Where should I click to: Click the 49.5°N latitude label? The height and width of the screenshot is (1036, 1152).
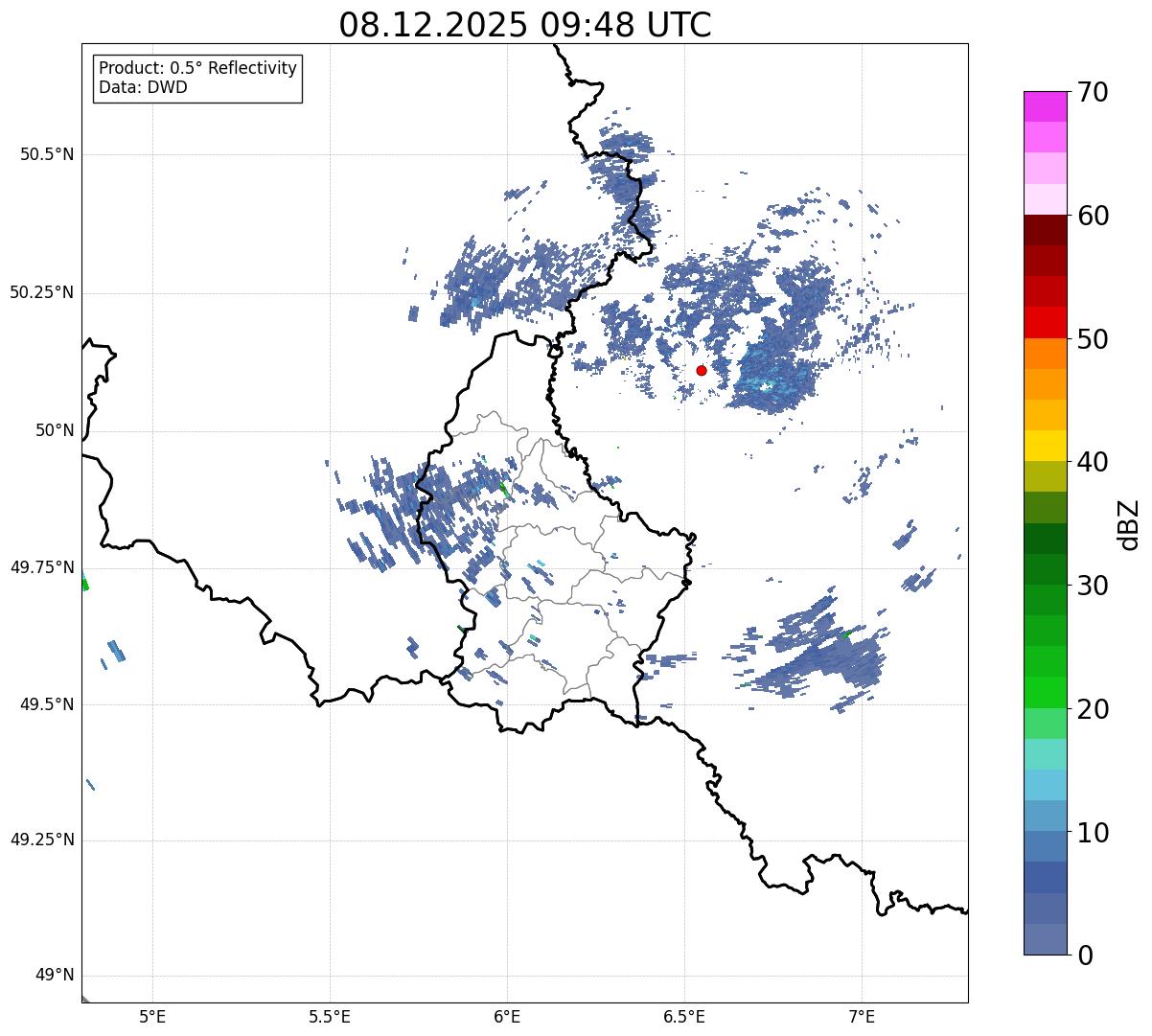click(47, 704)
